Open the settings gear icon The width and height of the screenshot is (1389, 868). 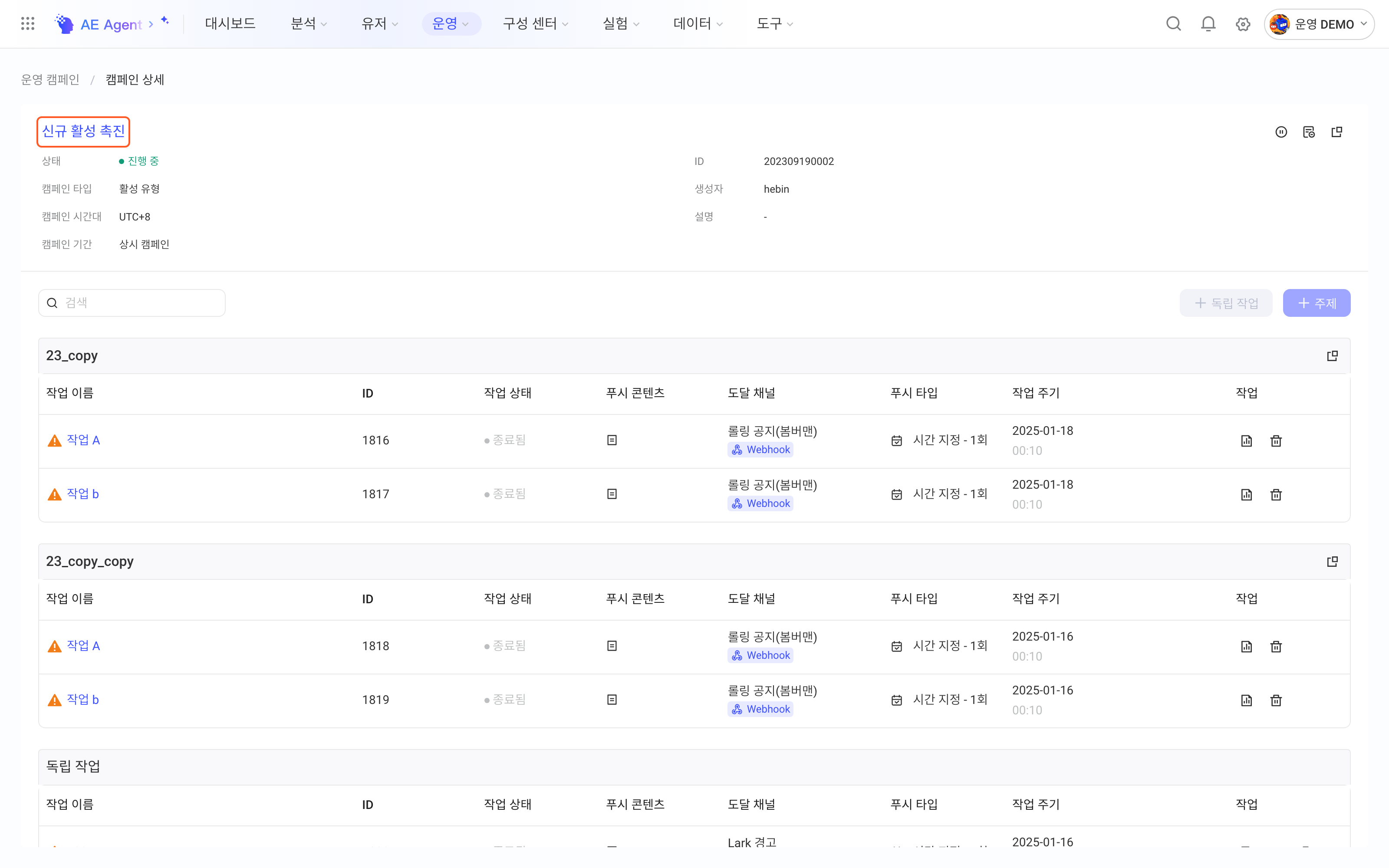point(1243,23)
